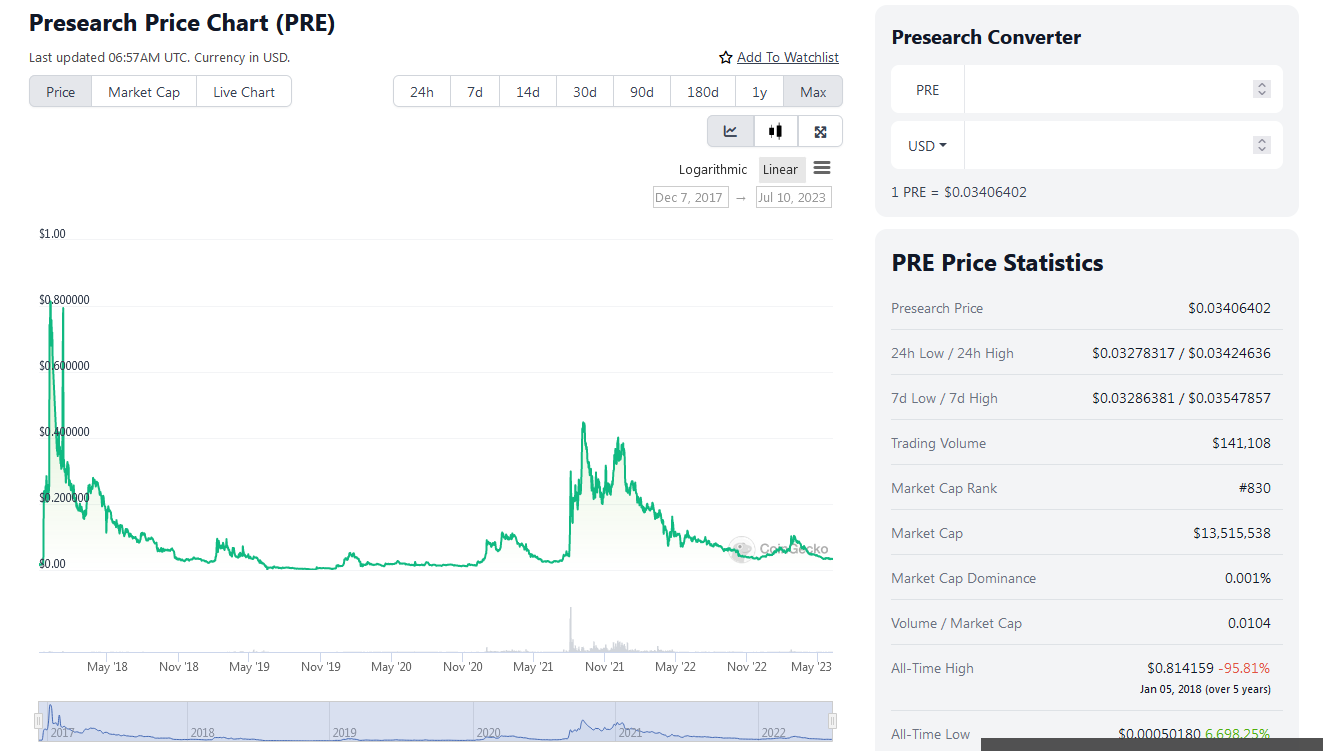Click the PRE amount stepper arrows
Screen dimensions: 1323x751
[x=1262, y=90]
